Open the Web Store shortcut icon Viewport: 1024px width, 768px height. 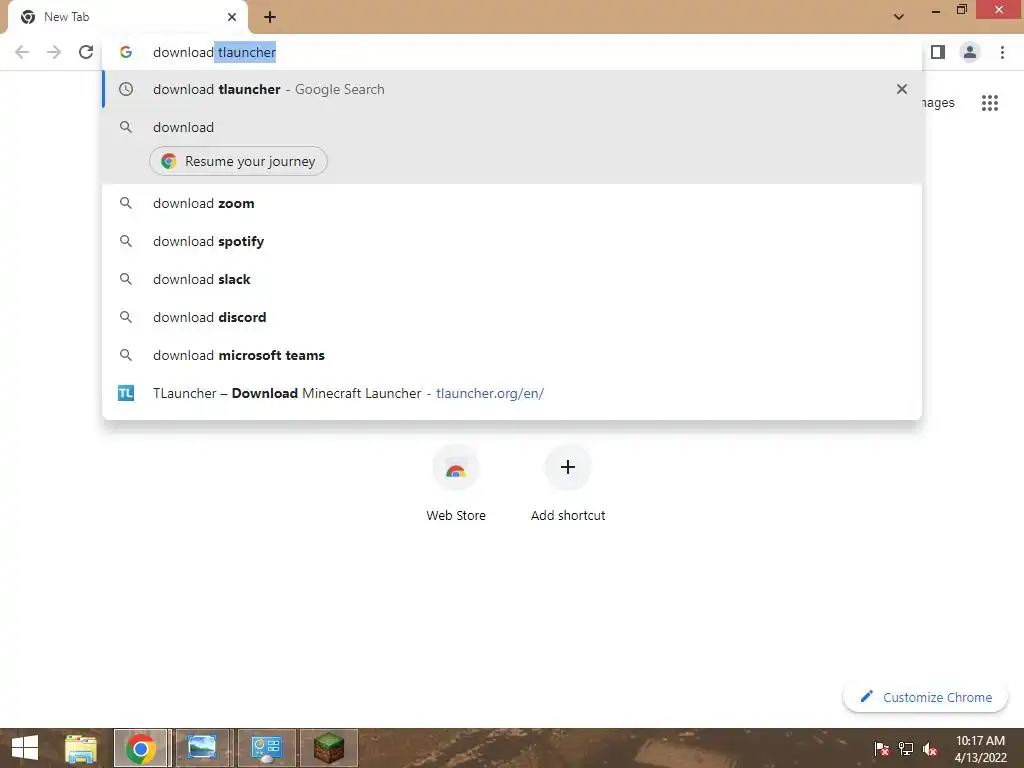tap(456, 468)
